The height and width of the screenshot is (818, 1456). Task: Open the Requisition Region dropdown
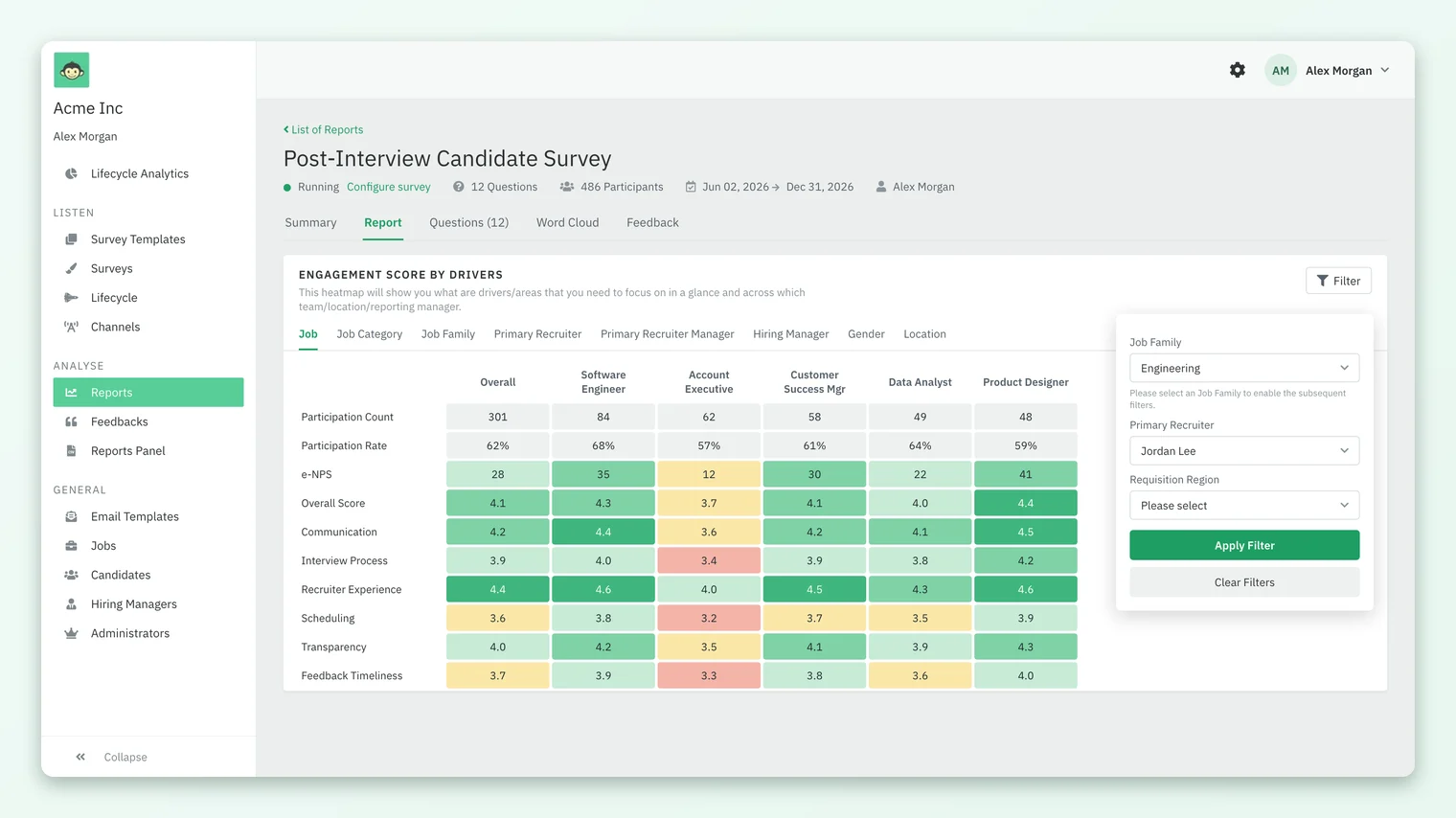click(x=1244, y=505)
